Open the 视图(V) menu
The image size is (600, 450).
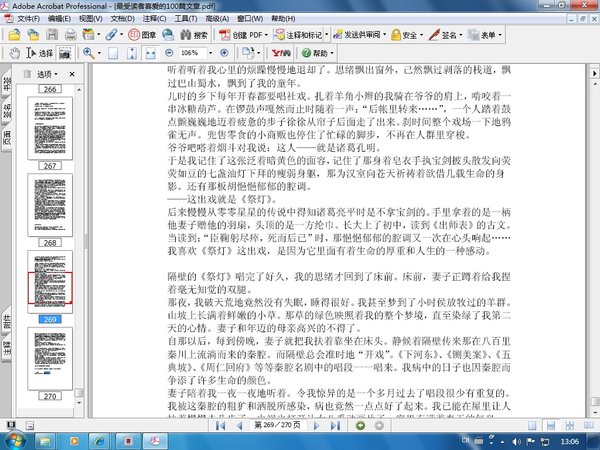[x=90, y=19]
